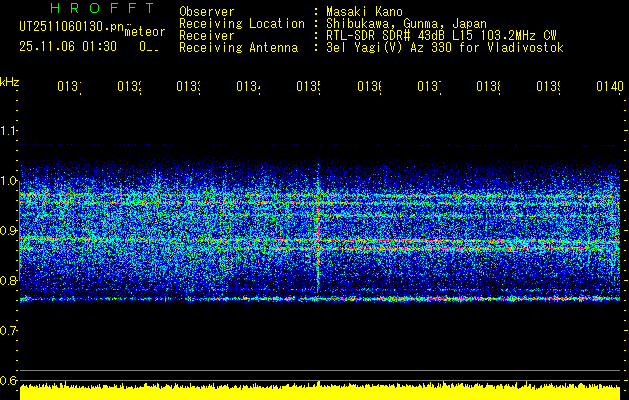This screenshot has width=629, height=400.
Task: Click the 0138 time marker
Action: 489,86
